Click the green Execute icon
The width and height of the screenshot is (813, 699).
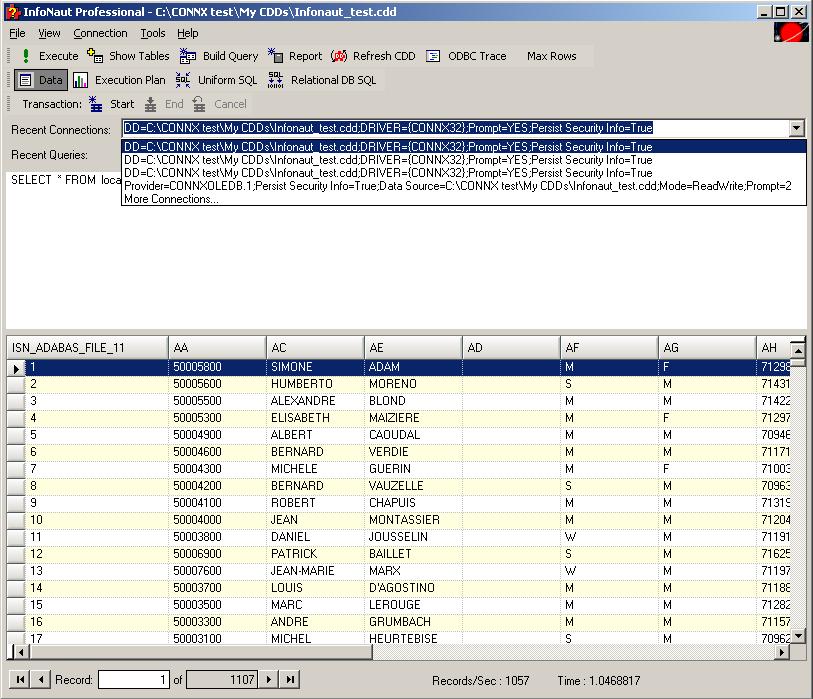25,55
